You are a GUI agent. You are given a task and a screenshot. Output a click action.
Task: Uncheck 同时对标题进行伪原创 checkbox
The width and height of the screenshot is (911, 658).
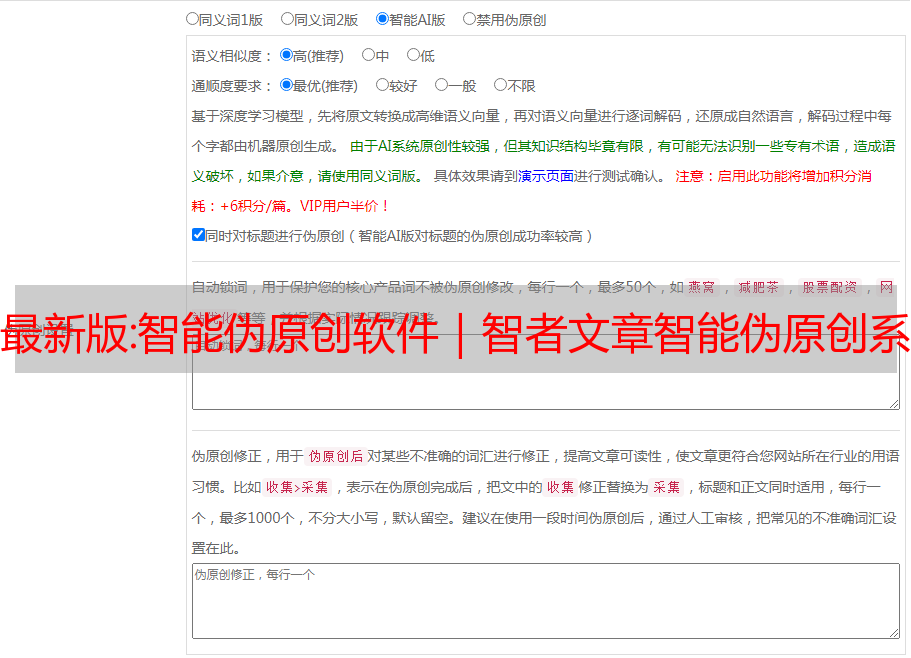[x=198, y=235]
